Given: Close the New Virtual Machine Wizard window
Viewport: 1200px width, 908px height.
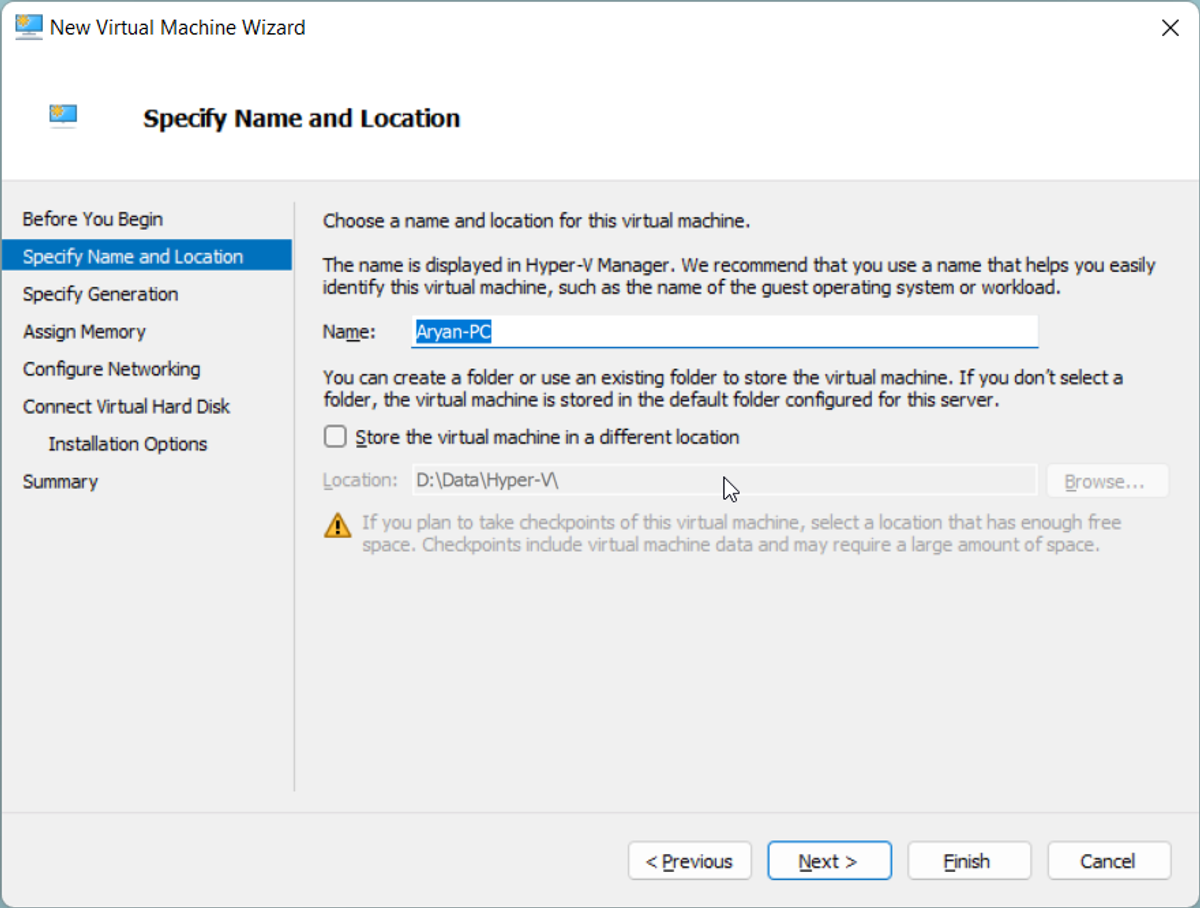Looking at the screenshot, I should [x=1170, y=28].
